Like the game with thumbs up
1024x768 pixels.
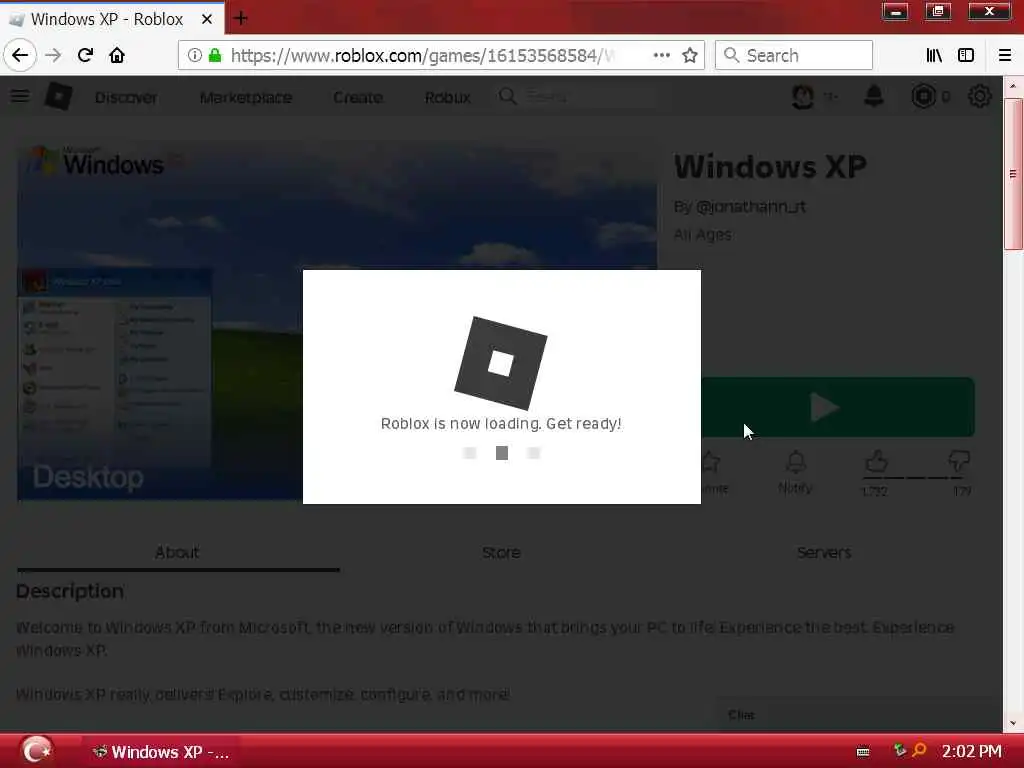(876, 462)
